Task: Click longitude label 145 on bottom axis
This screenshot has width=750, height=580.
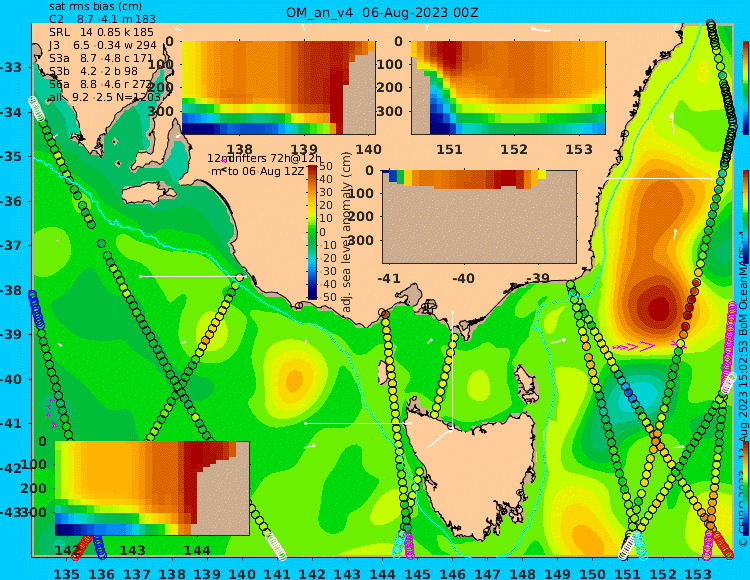Action: pyautogui.click(x=418, y=573)
